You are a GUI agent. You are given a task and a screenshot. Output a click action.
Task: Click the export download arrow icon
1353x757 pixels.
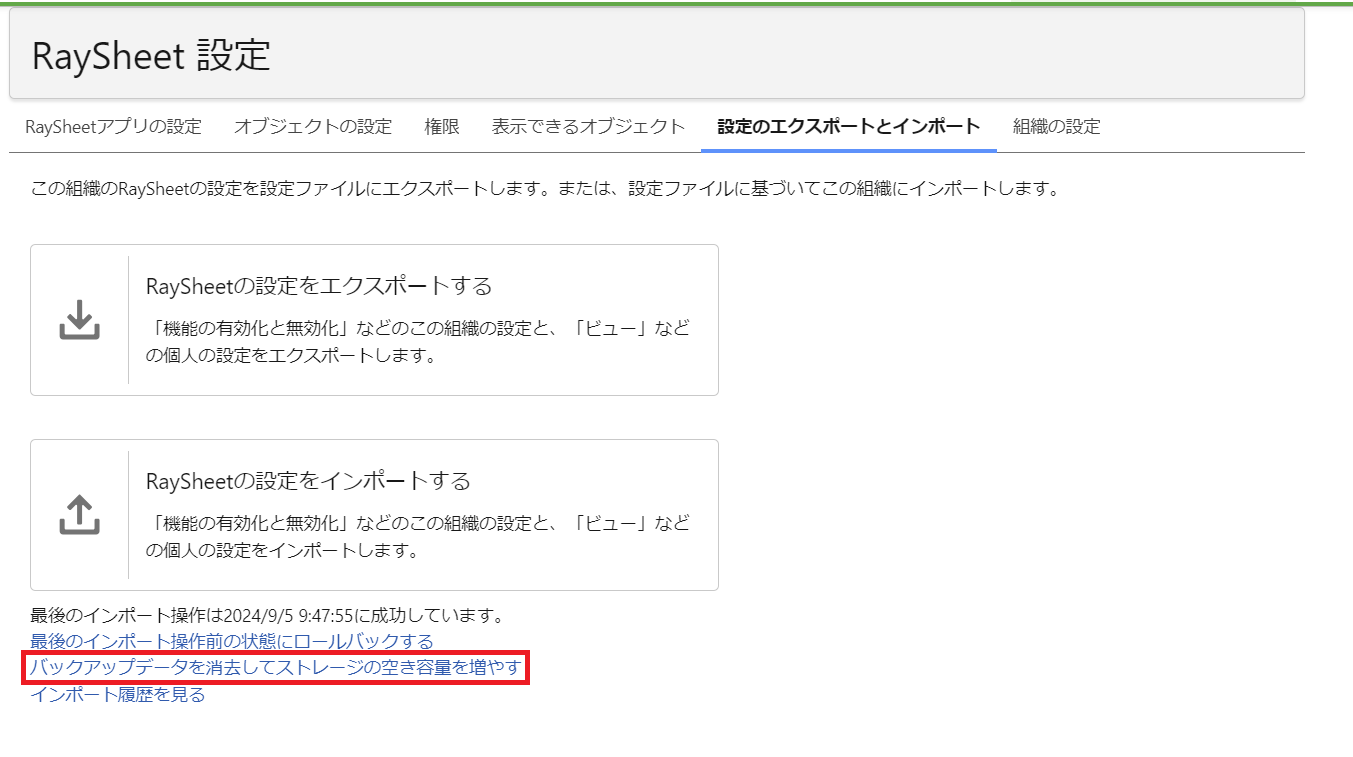tap(80, 320)
